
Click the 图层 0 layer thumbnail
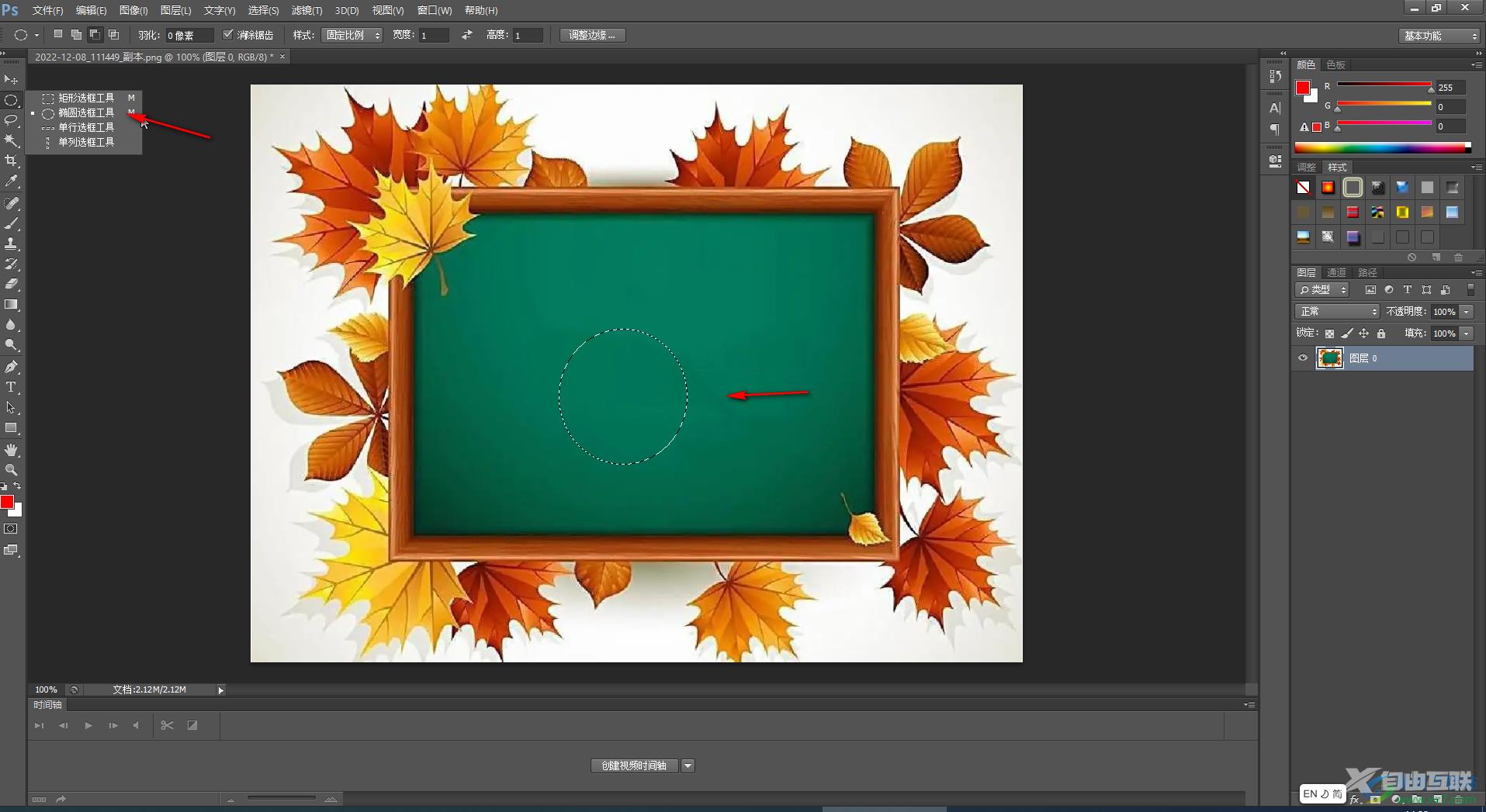(1329, 358)
